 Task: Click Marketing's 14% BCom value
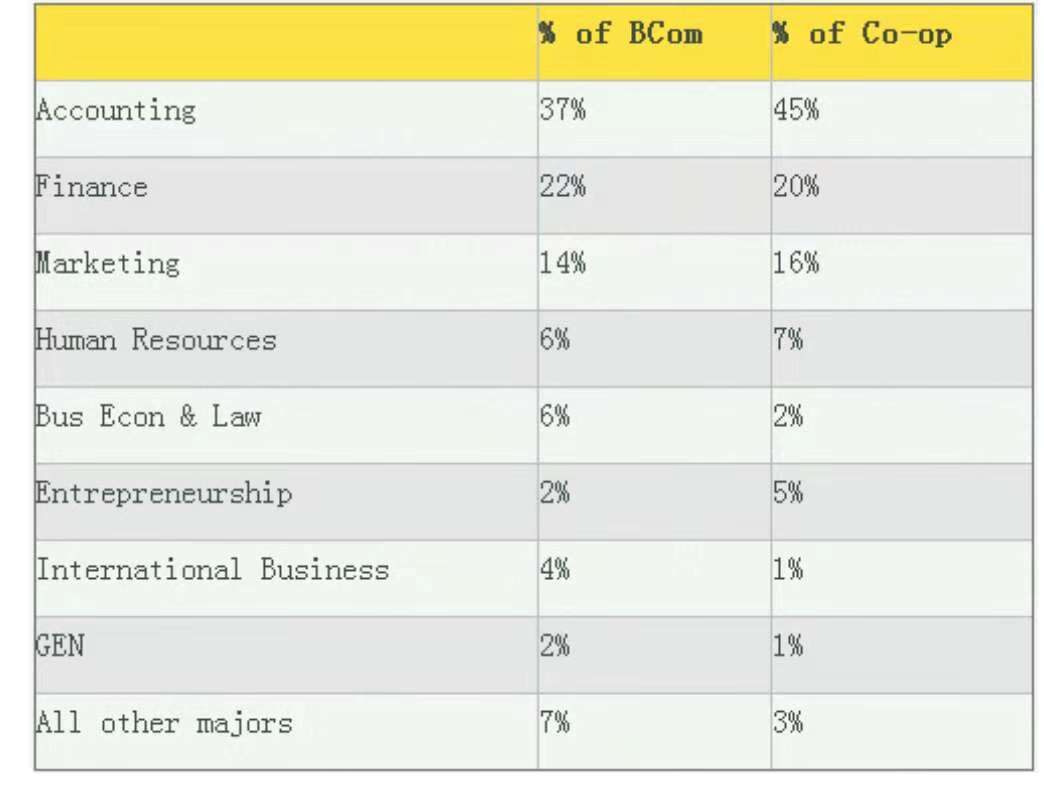[x=563, y=264]
